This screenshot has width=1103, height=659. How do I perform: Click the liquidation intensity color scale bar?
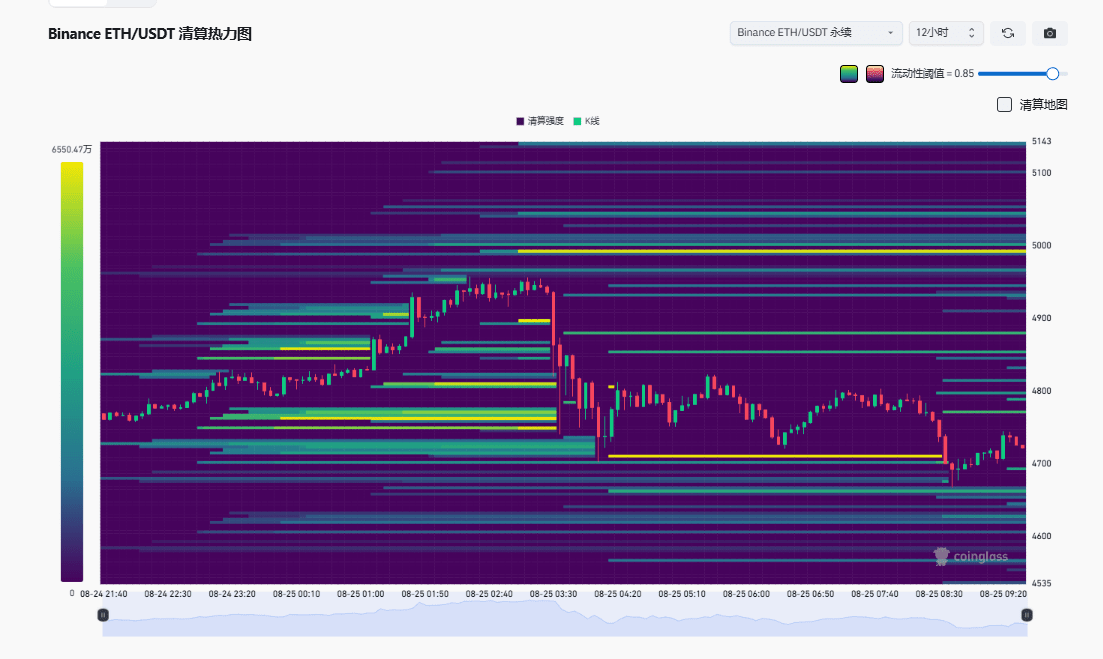(x=72, y=372)
